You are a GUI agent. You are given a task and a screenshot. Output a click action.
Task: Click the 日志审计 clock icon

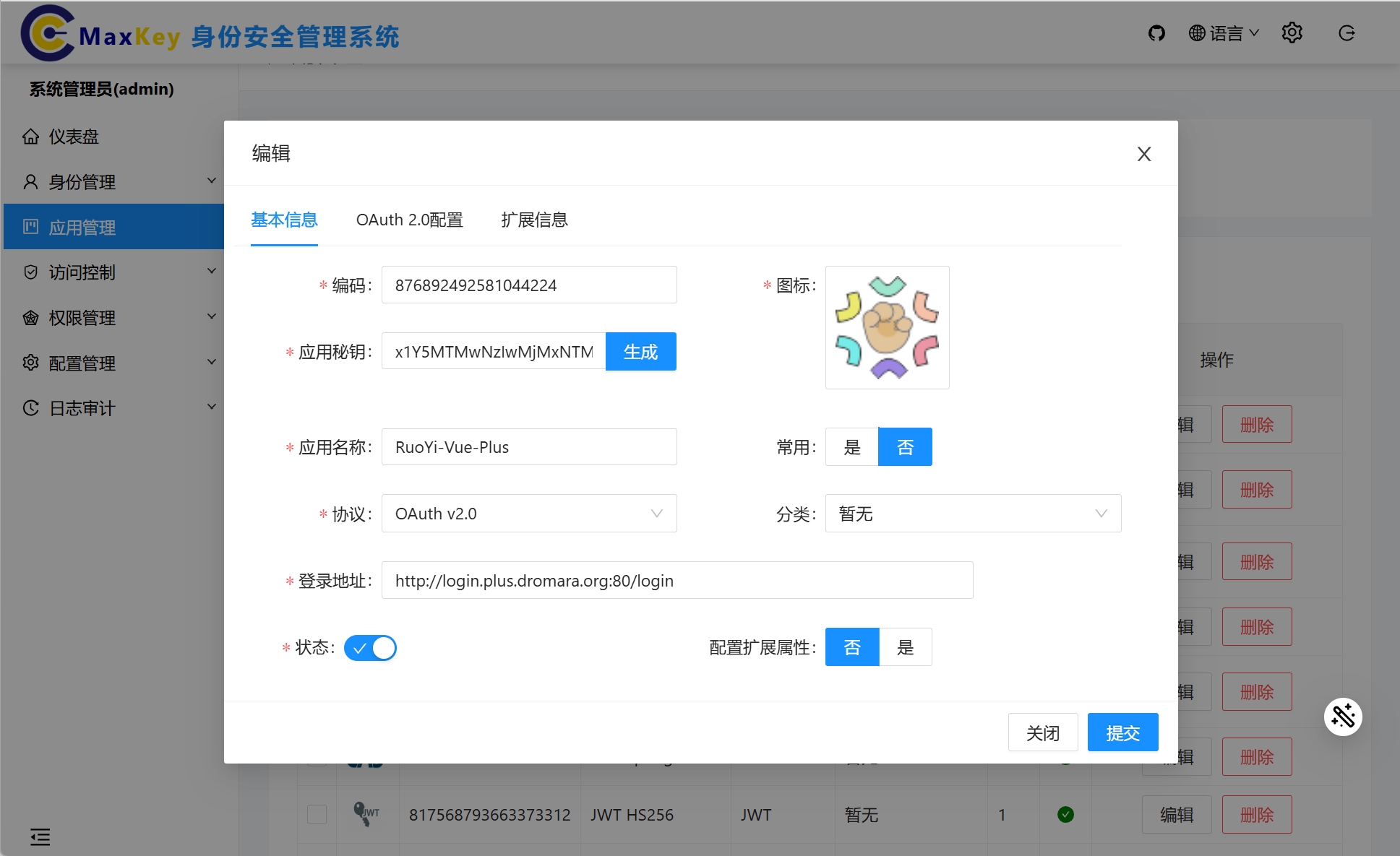(30, 407)
